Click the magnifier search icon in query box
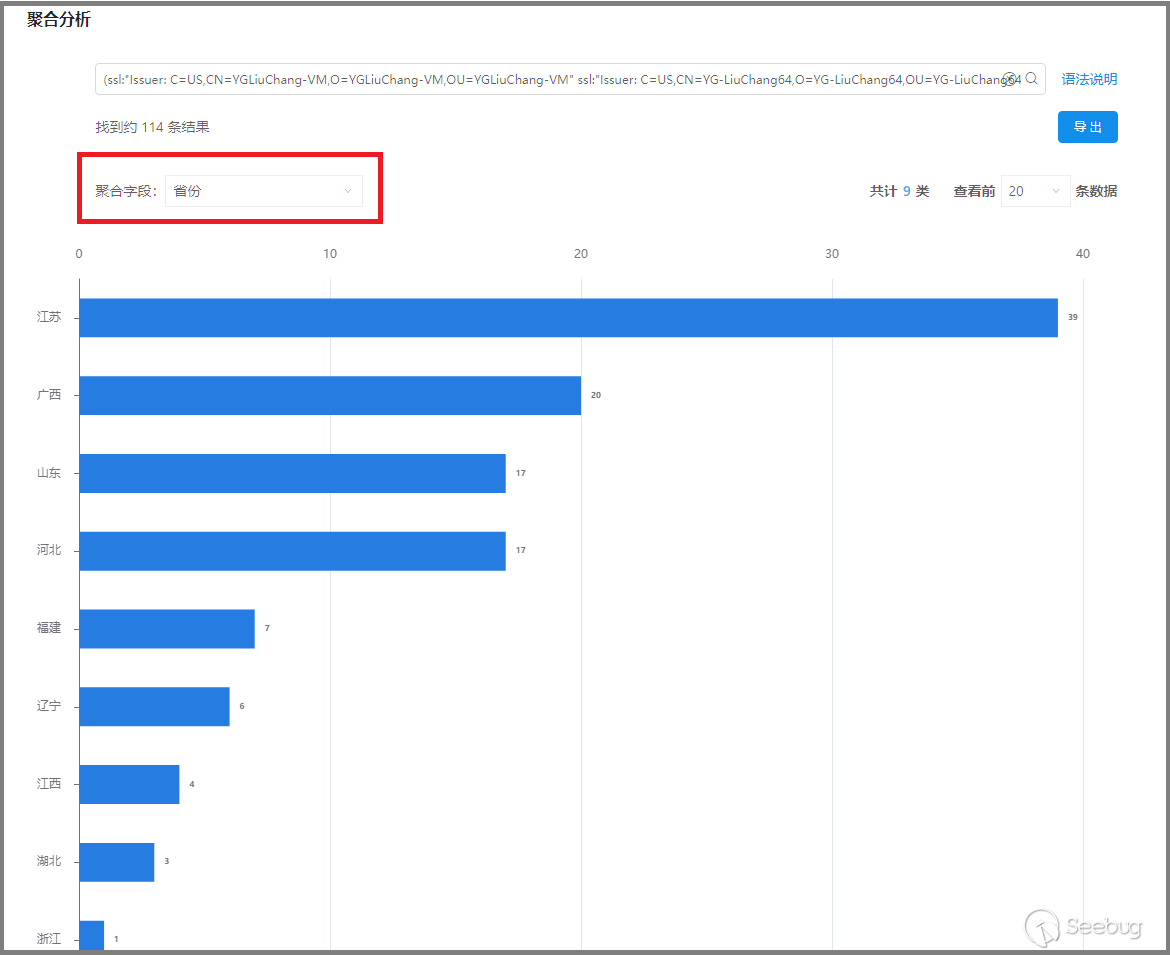 1032,79
